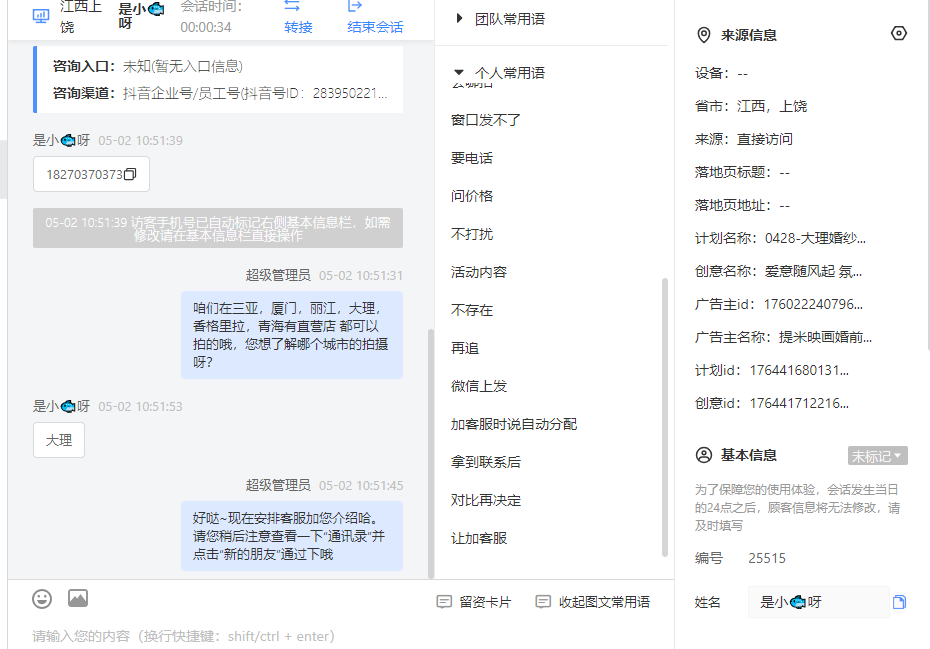Click the 咨询入口 未知 info line
Image resolution: width=930 pixels, height=649 pixels.
point(148,66)
